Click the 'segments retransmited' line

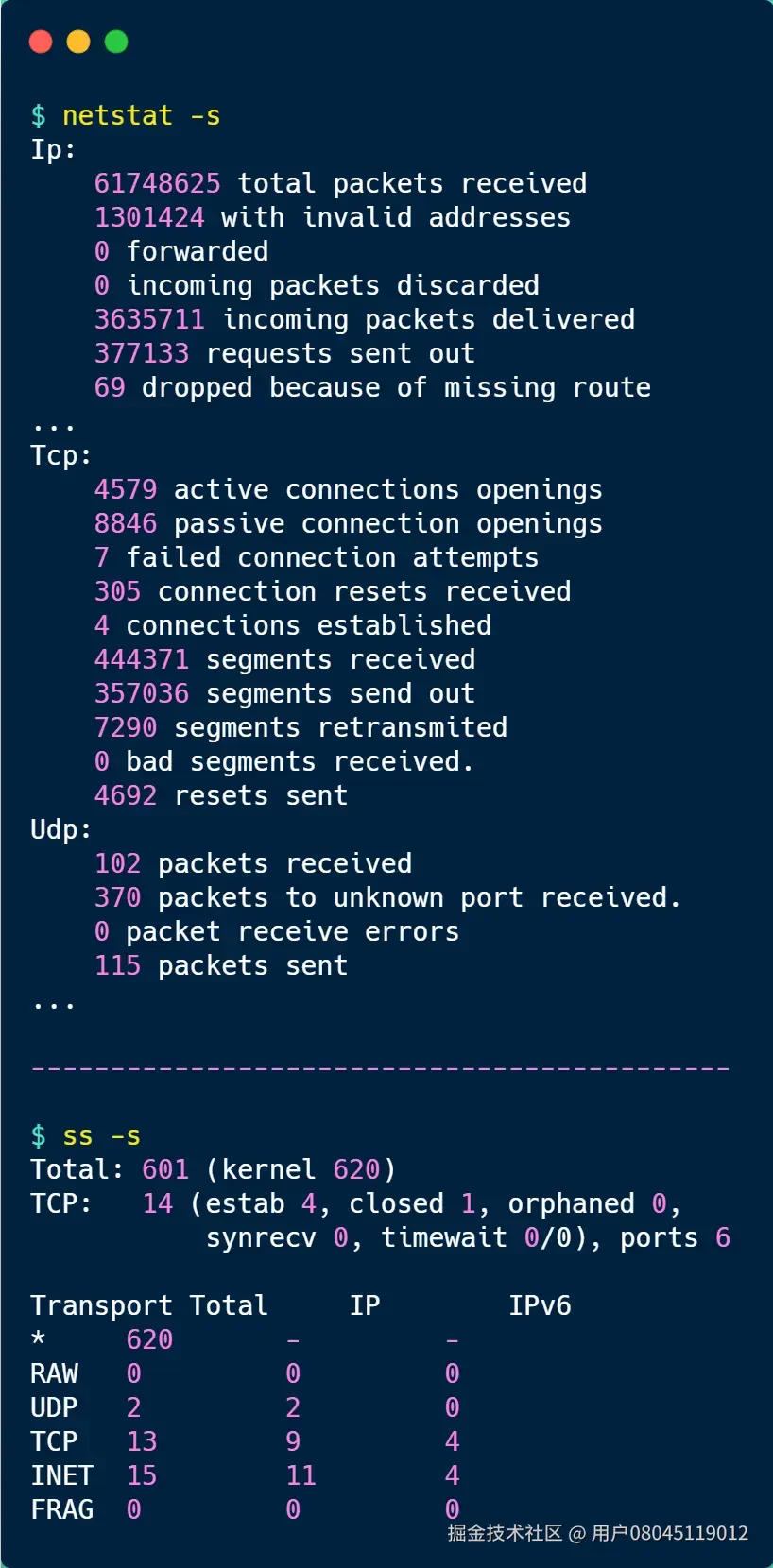click(301, 727)
